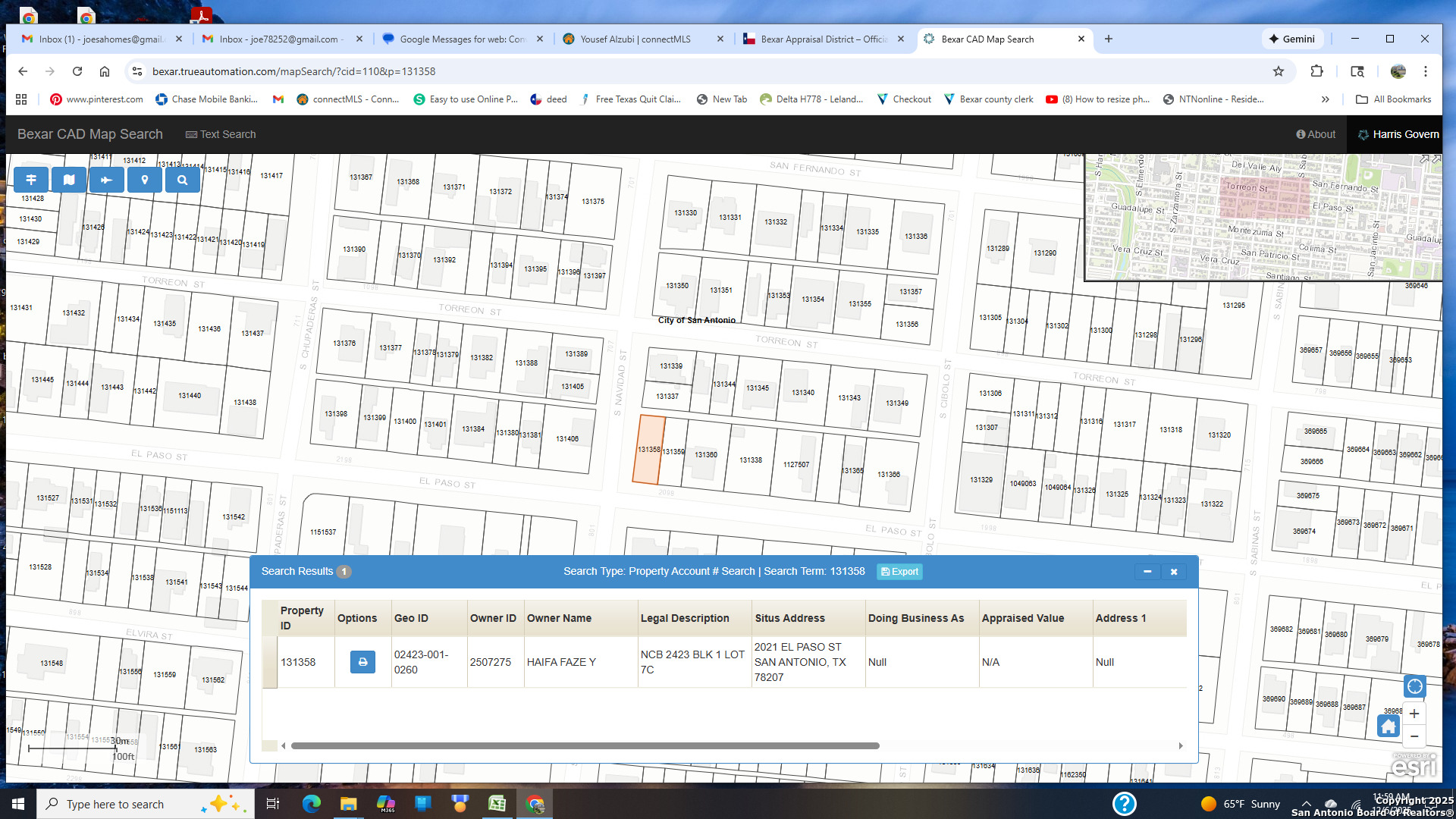Viewport: 1456px width, 819px height.
Task: Expand the hidden bookmarks overflow chevron
Action: coord(1325,99)
